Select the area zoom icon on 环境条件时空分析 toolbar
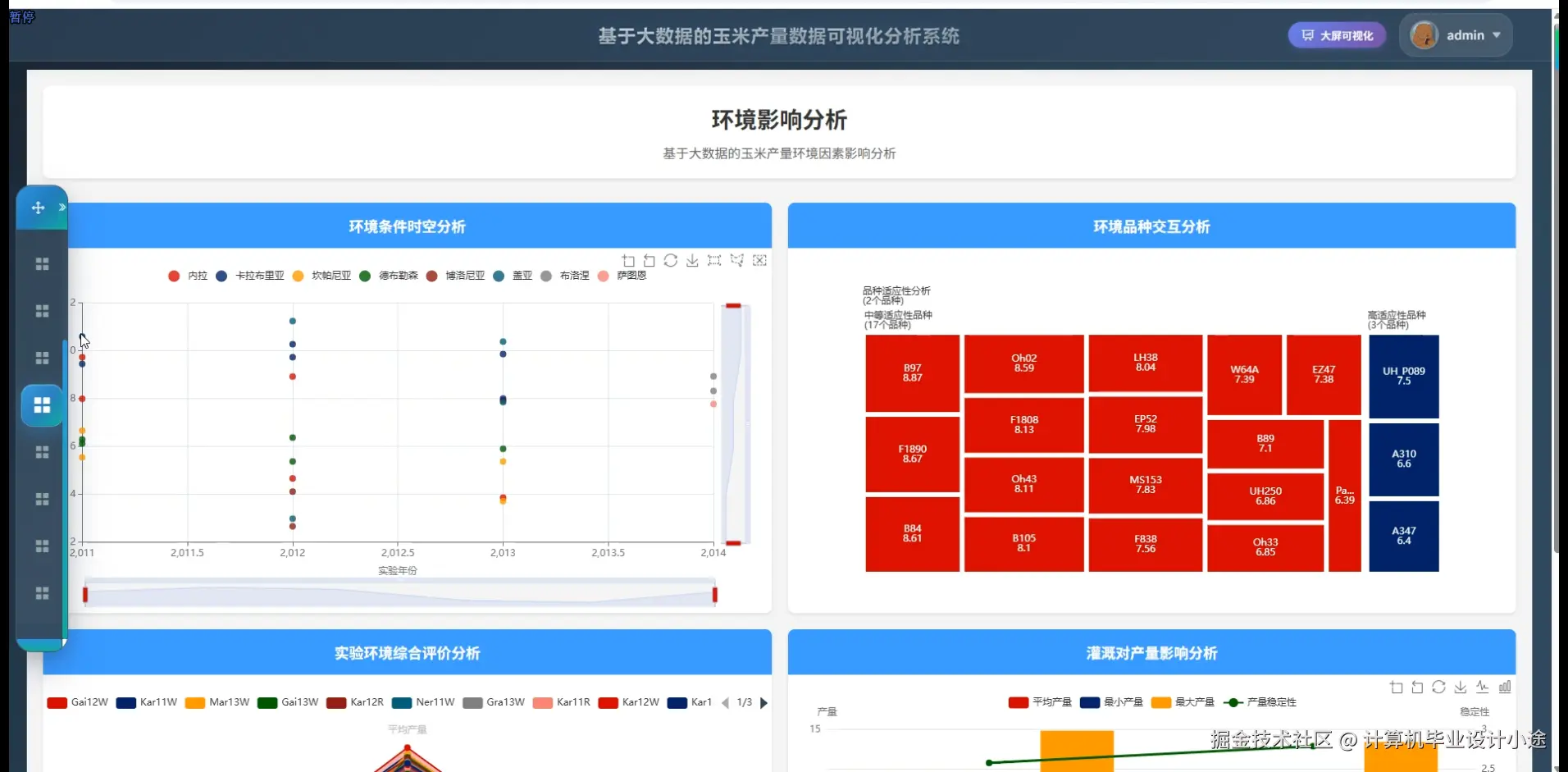This screenshot has width=1568, height=772. tap(629, 260)
